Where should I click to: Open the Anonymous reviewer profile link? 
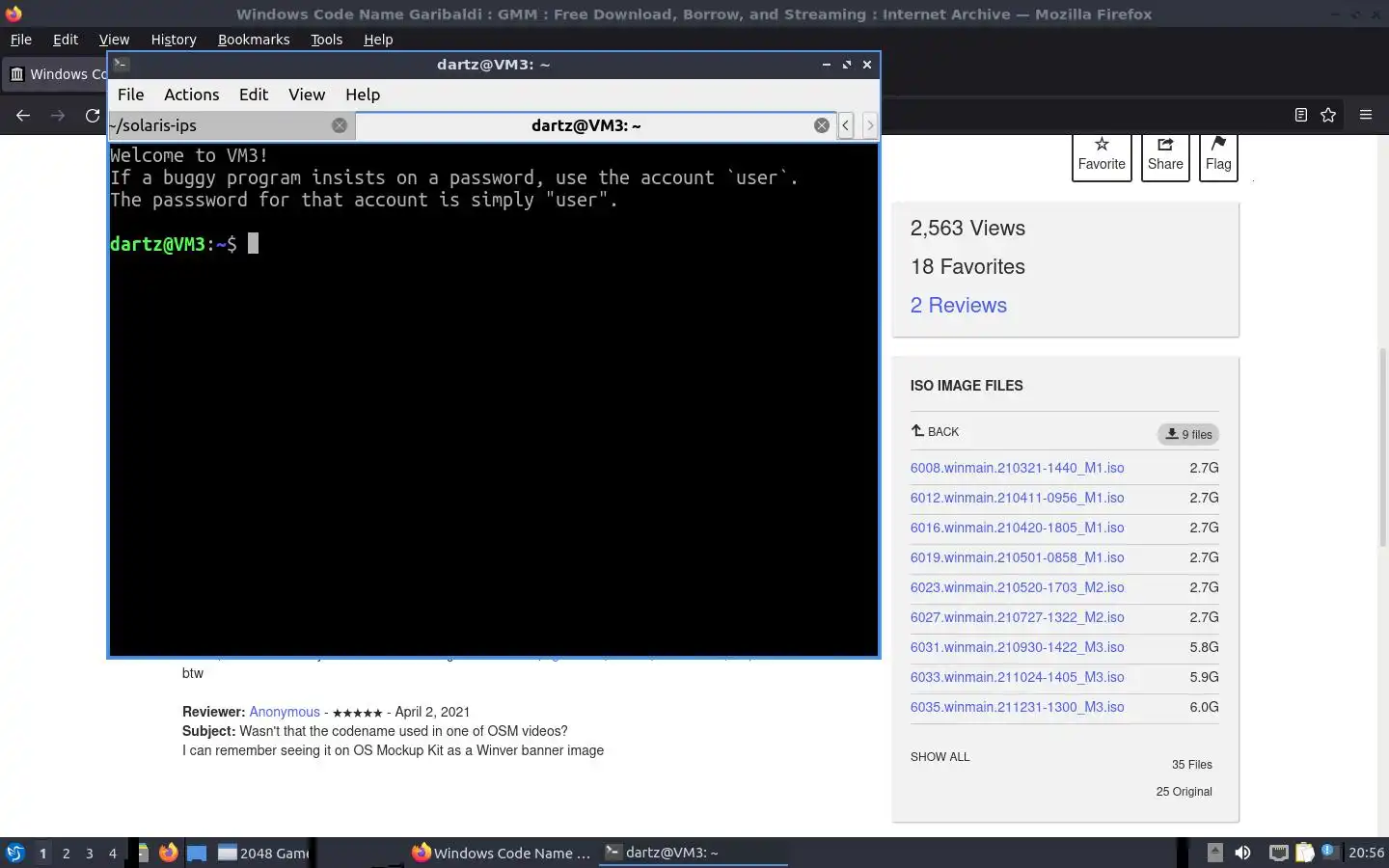pos(285,712)
